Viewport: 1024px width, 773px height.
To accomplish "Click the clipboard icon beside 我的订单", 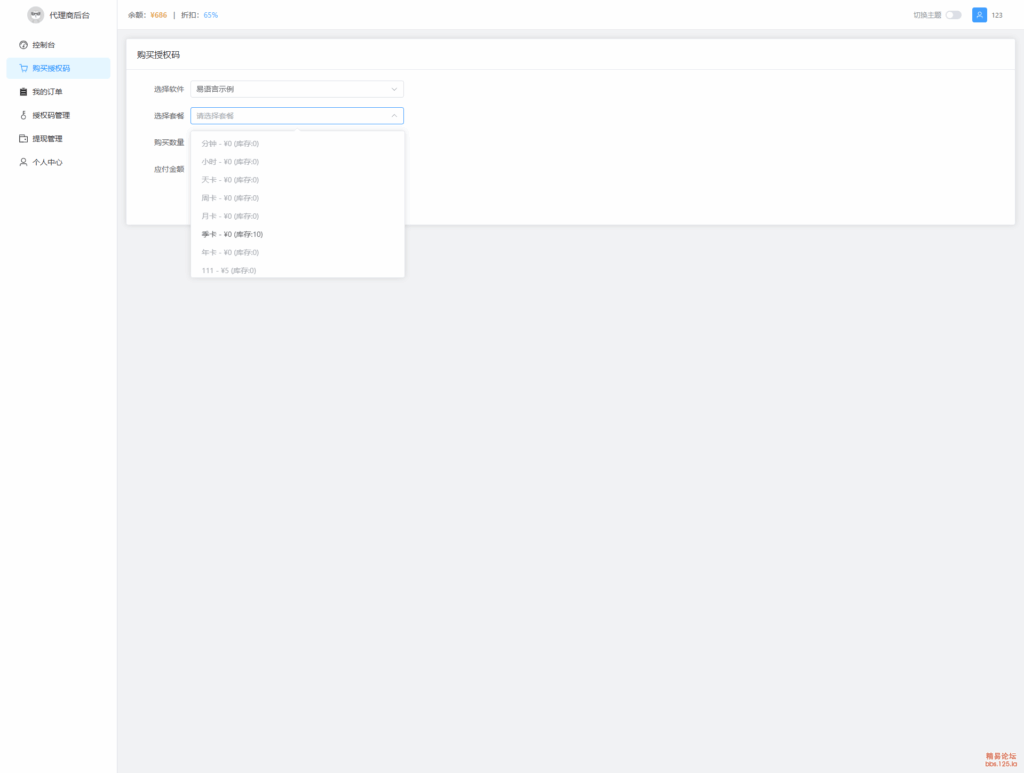I will pyautogui.click(x=23, y=92).
